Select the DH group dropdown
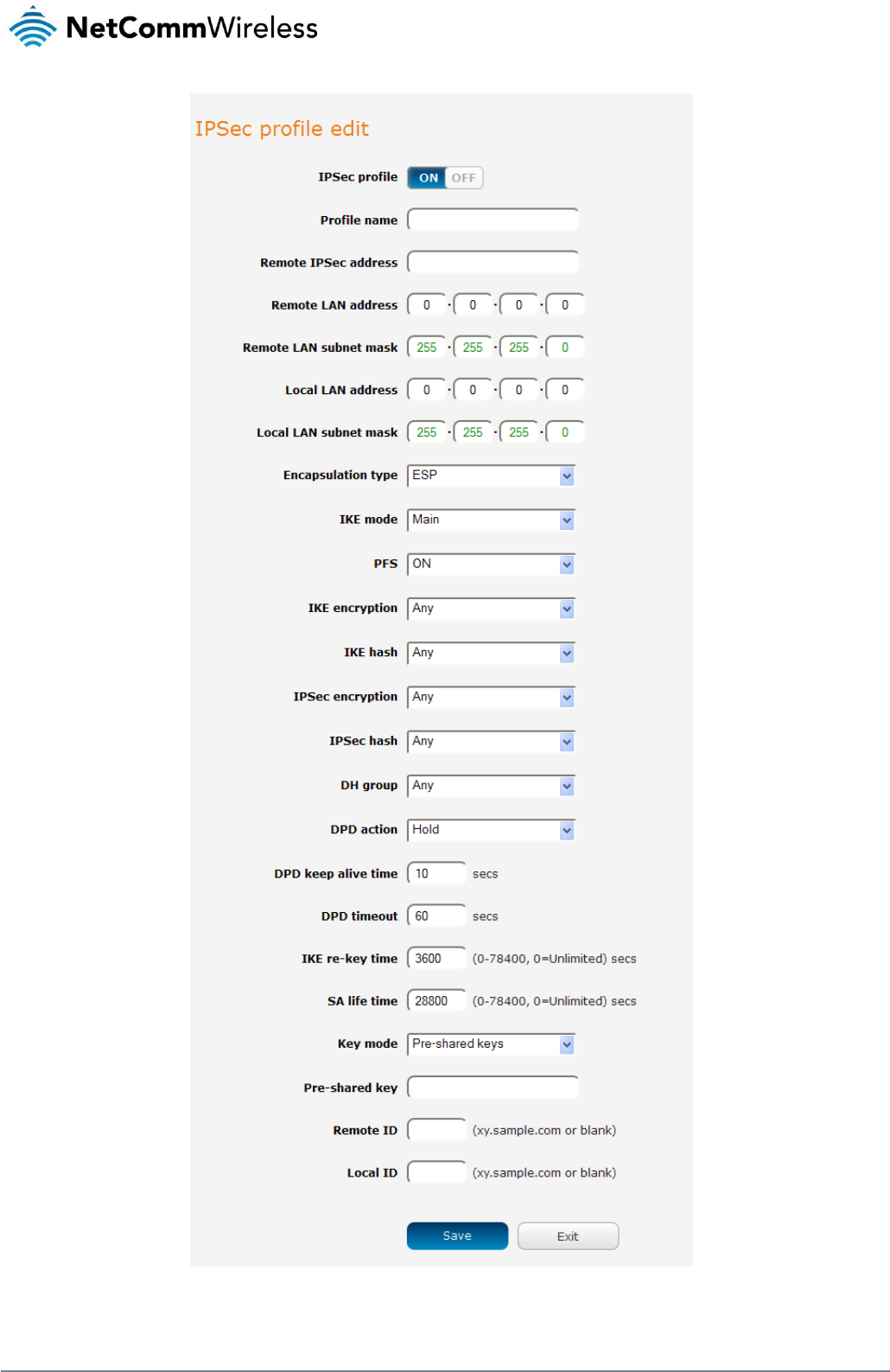 click(x=491, y=786)
